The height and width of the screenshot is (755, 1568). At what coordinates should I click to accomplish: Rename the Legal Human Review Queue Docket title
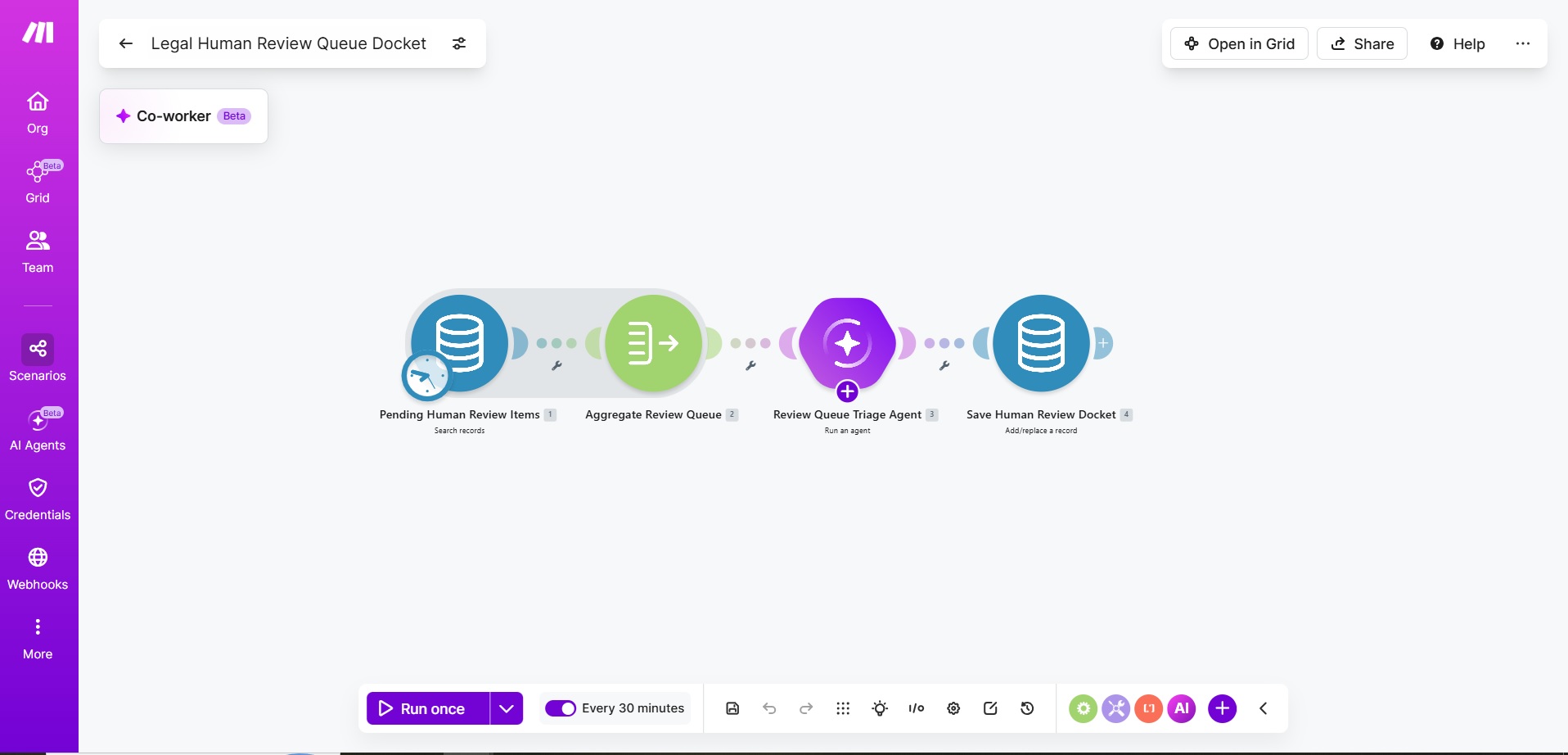point(288,43)
